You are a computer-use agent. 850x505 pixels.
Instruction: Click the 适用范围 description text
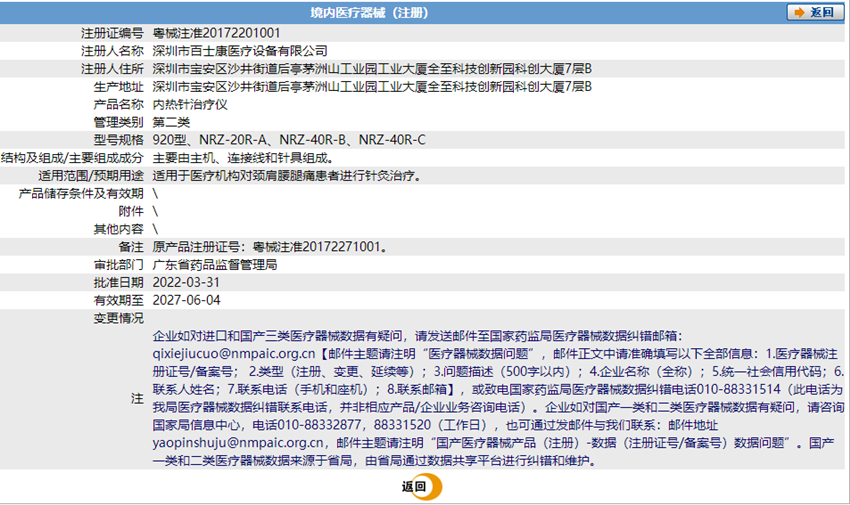point(287,176)
